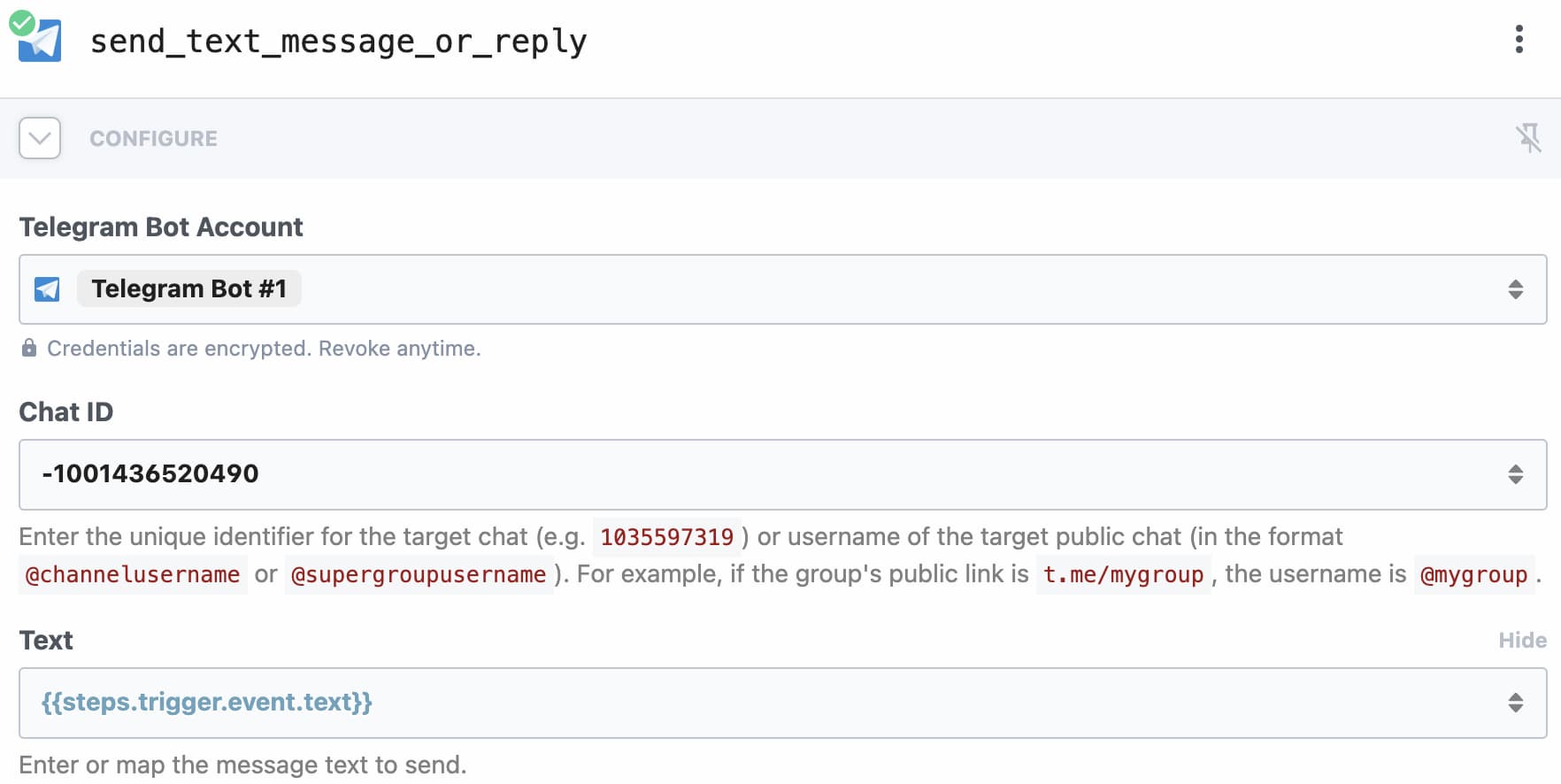Click the @supergroupusername code example
The height and width of the screenshot is (784, 1561).
point(419,574)
